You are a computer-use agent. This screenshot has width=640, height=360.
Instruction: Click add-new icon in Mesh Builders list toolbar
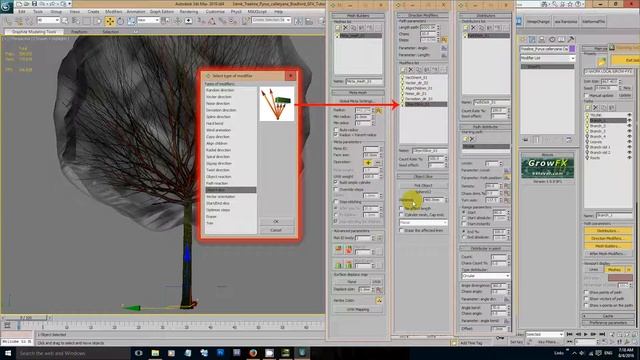point(338,28)
